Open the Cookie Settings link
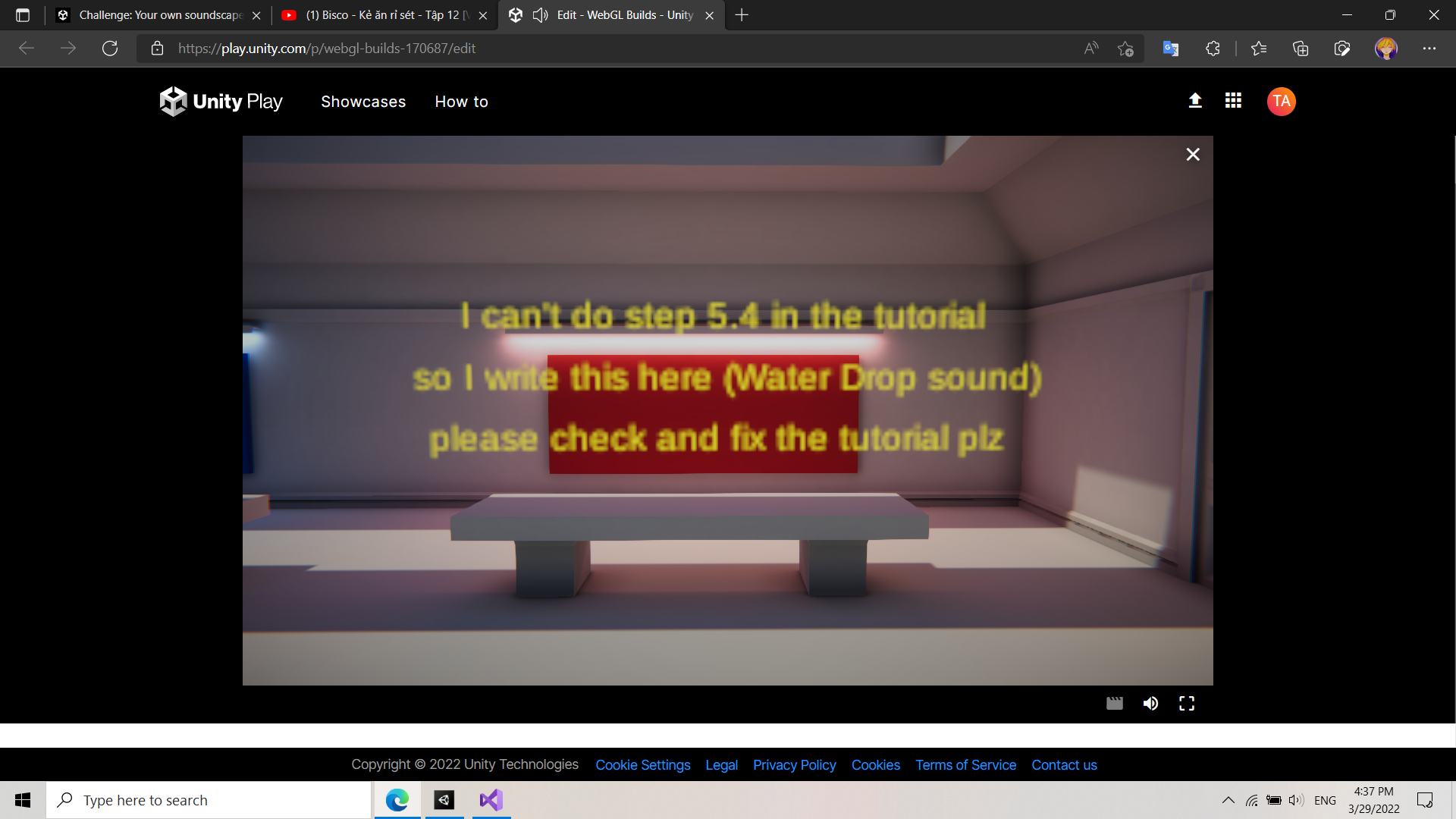This screenshot has height=819, width=1456. [642, 764]
